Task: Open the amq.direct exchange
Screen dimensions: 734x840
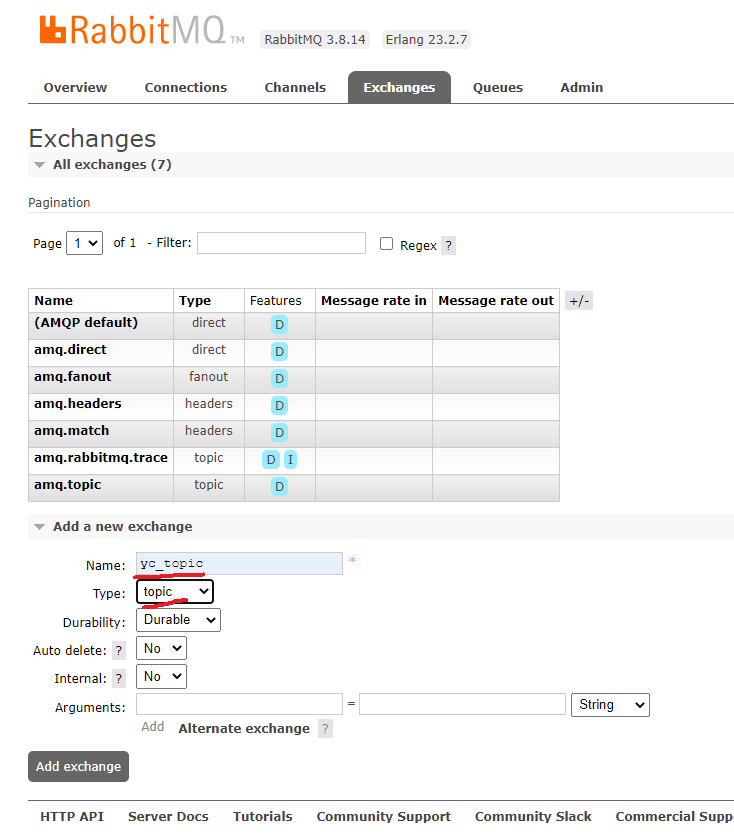Action: pos(70,350)
